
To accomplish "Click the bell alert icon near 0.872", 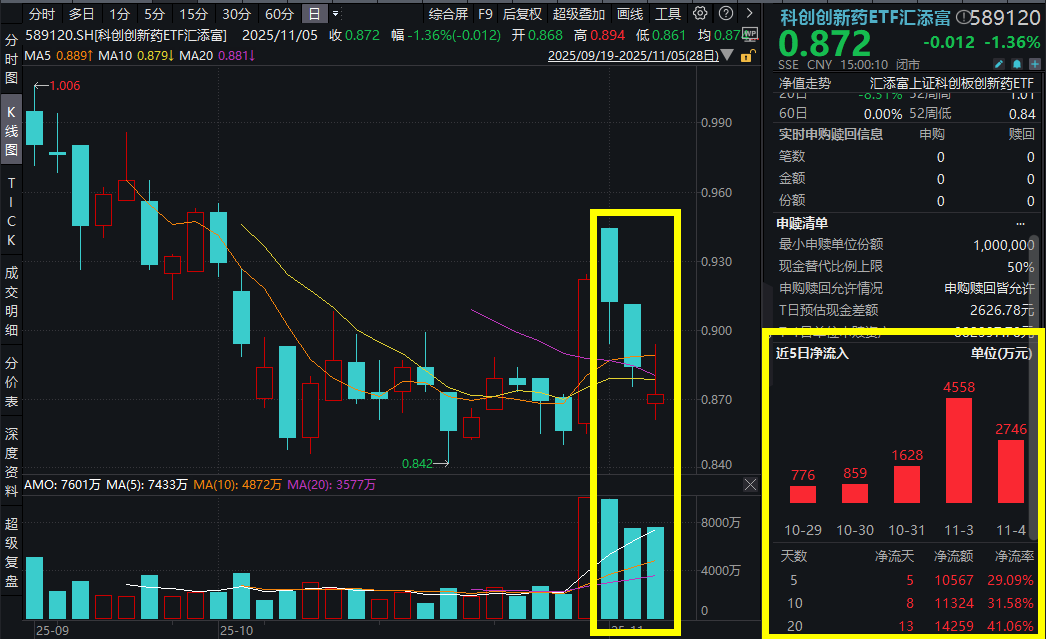I will pyautogui.click(x=1017, y=64).
